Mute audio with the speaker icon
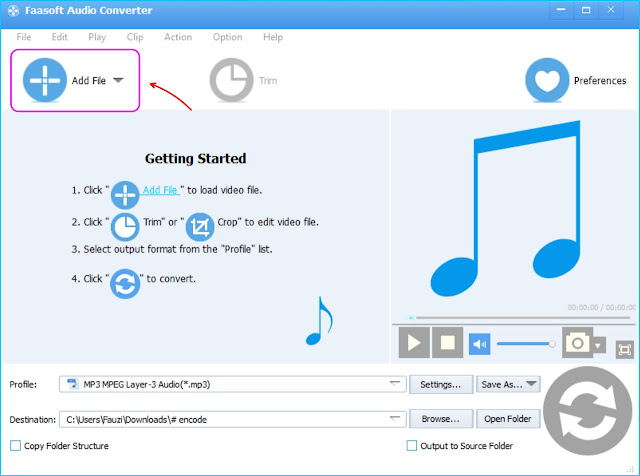Screen dimensions: 640x476 (x=479, y=344)
